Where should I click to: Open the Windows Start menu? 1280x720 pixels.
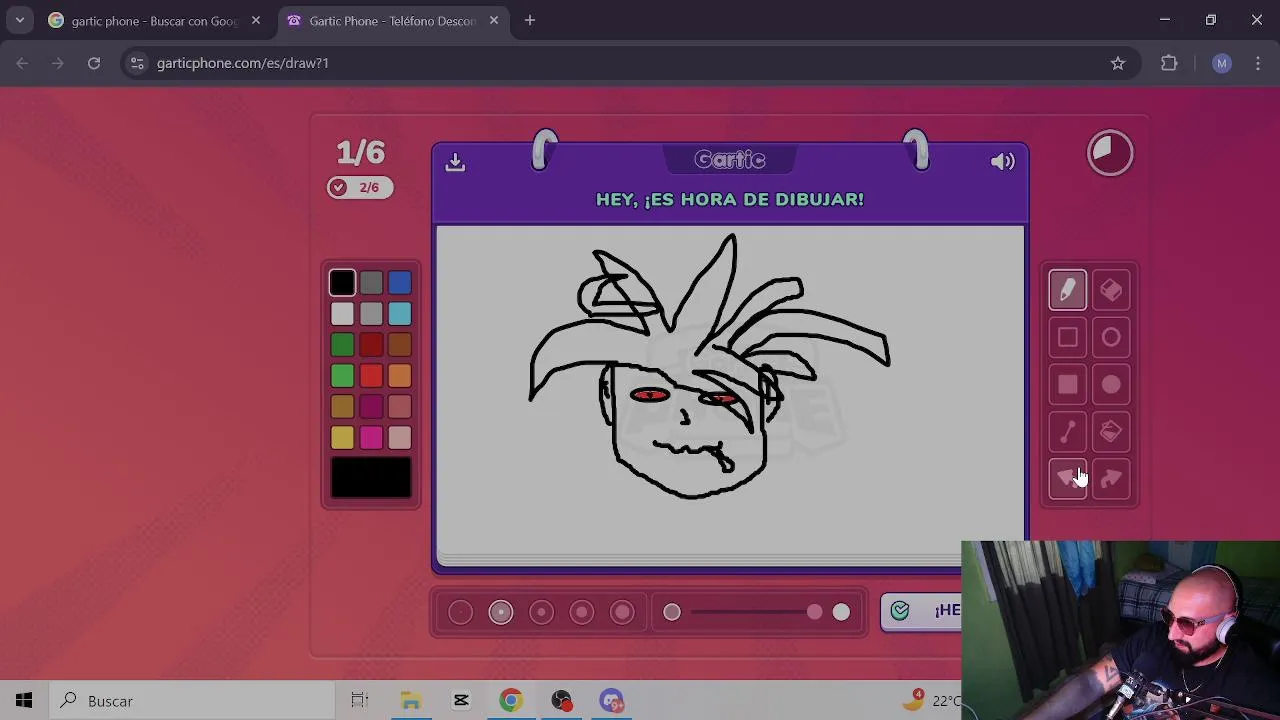coord(24,701)
